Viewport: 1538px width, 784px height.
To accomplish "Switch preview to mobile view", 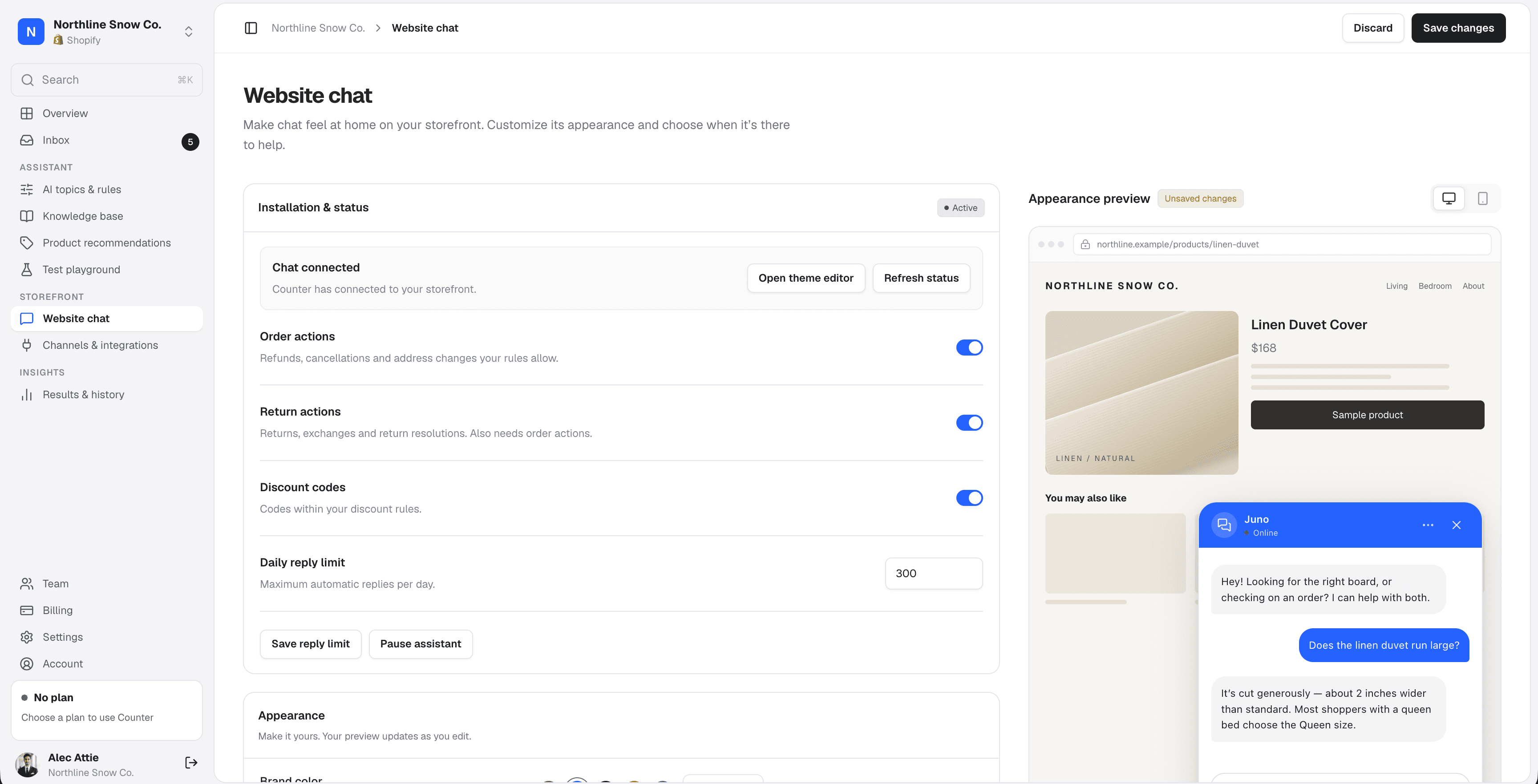I will pos(1482,198).
